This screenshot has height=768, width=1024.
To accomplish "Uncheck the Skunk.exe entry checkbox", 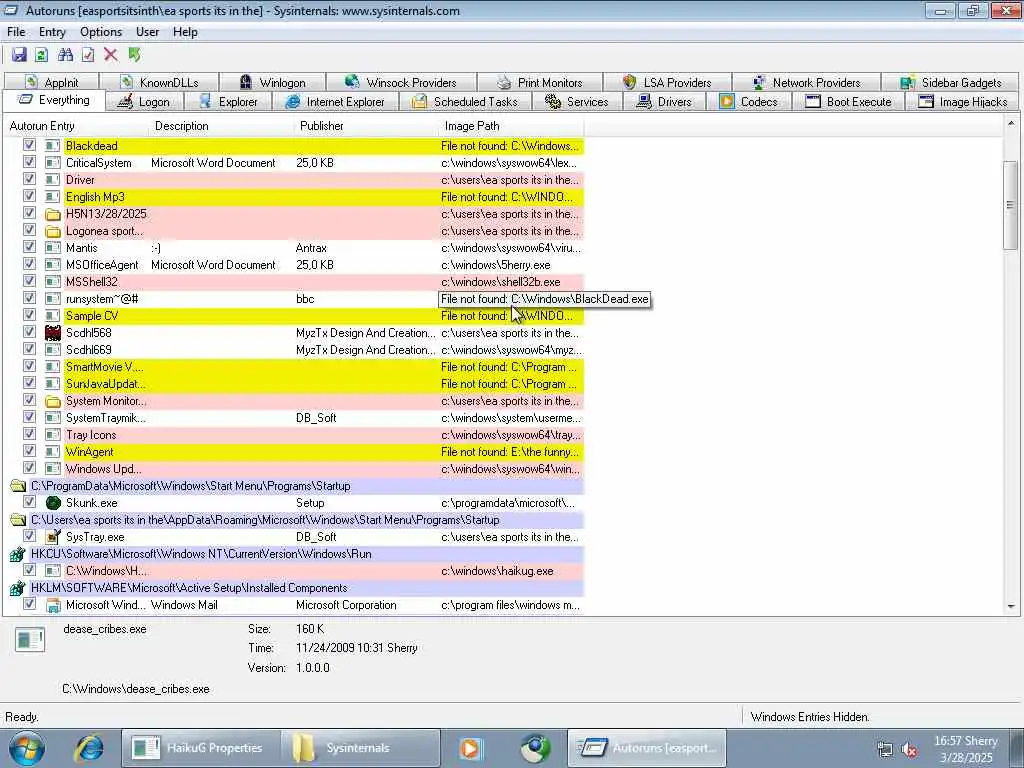I will point(29,501).
